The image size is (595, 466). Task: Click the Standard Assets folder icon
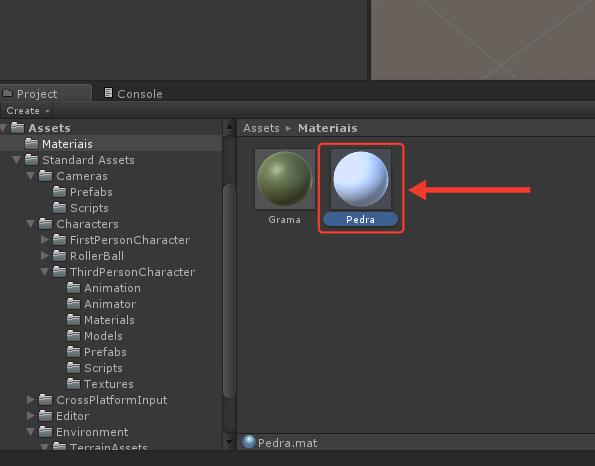click(31, 160)
